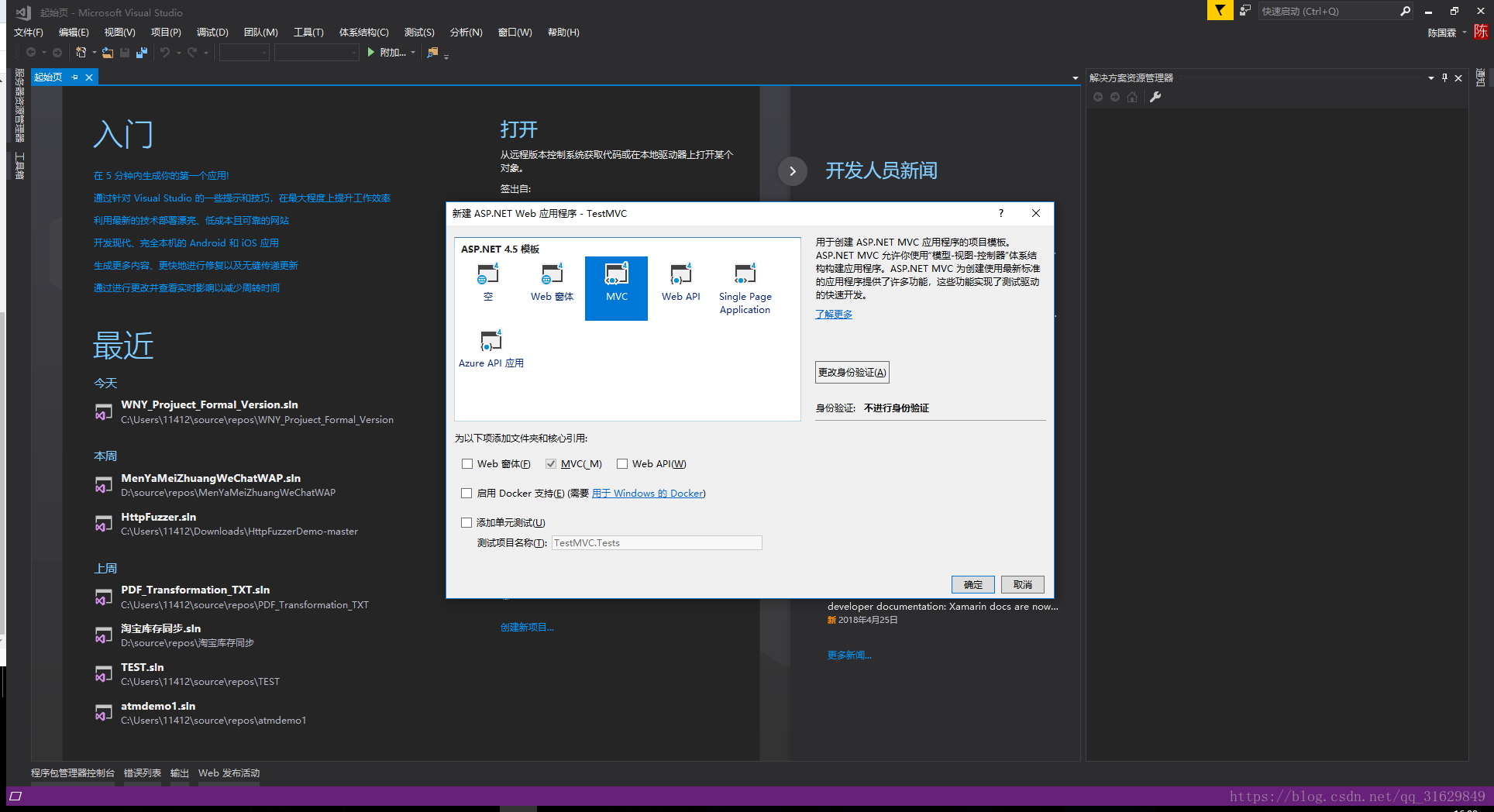1494x812 pixels.
Task: Click the quick launch search magnifier
Action: (x=1405, y=11)
